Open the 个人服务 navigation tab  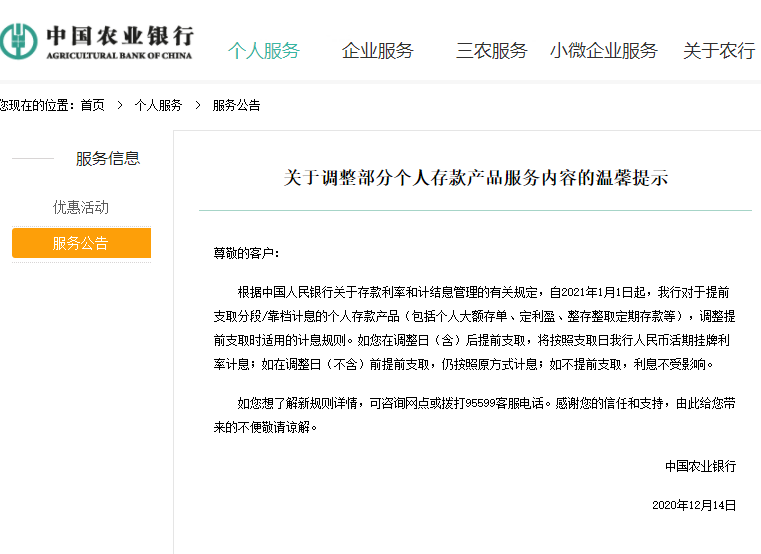263,51
